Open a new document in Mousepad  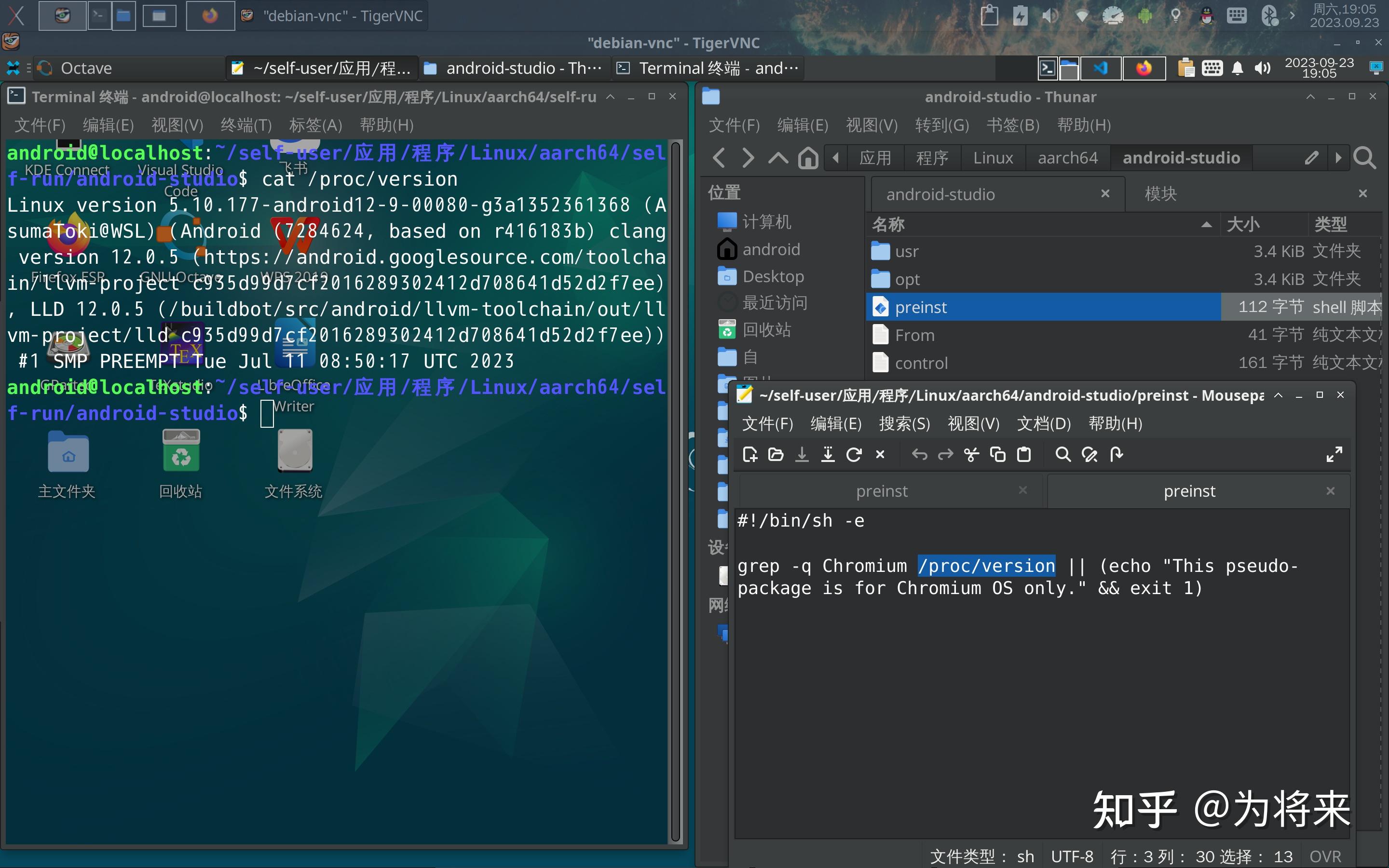749,454
